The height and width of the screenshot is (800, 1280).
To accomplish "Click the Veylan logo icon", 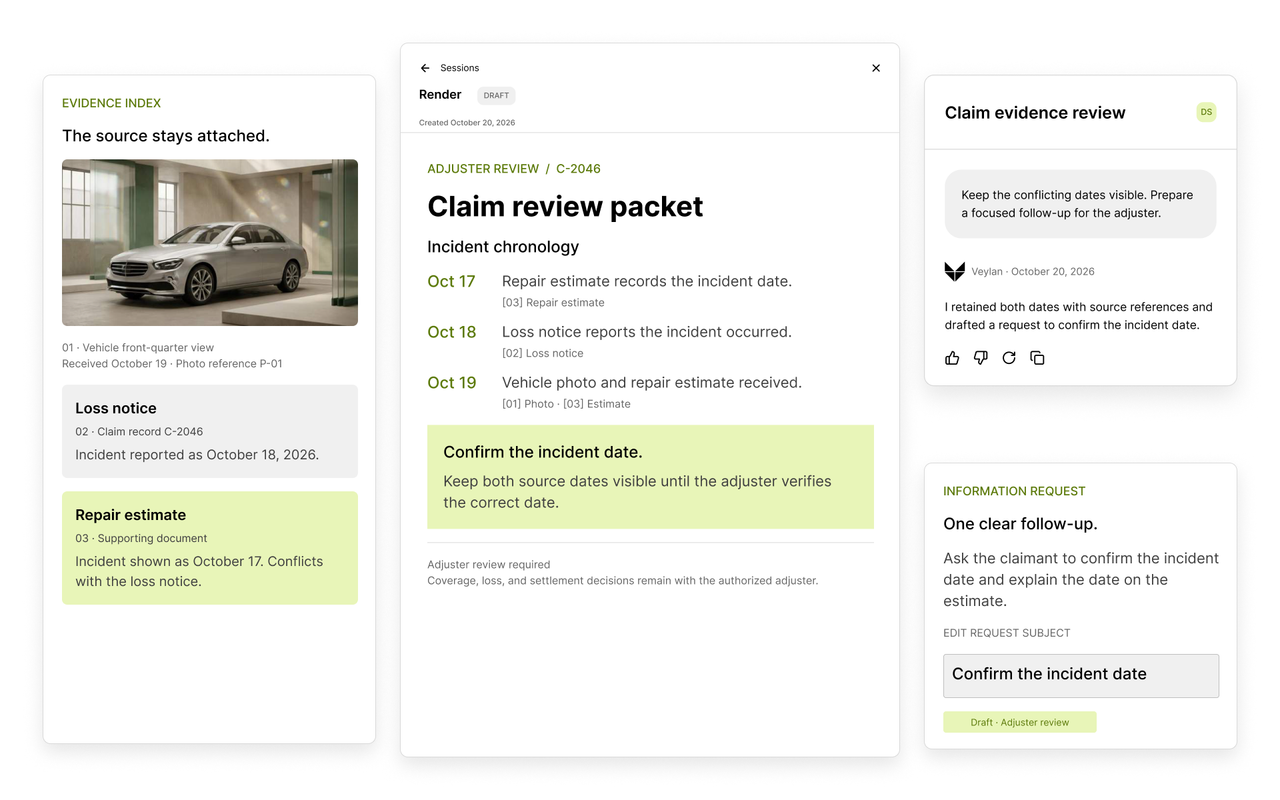I will click(955, 271).
